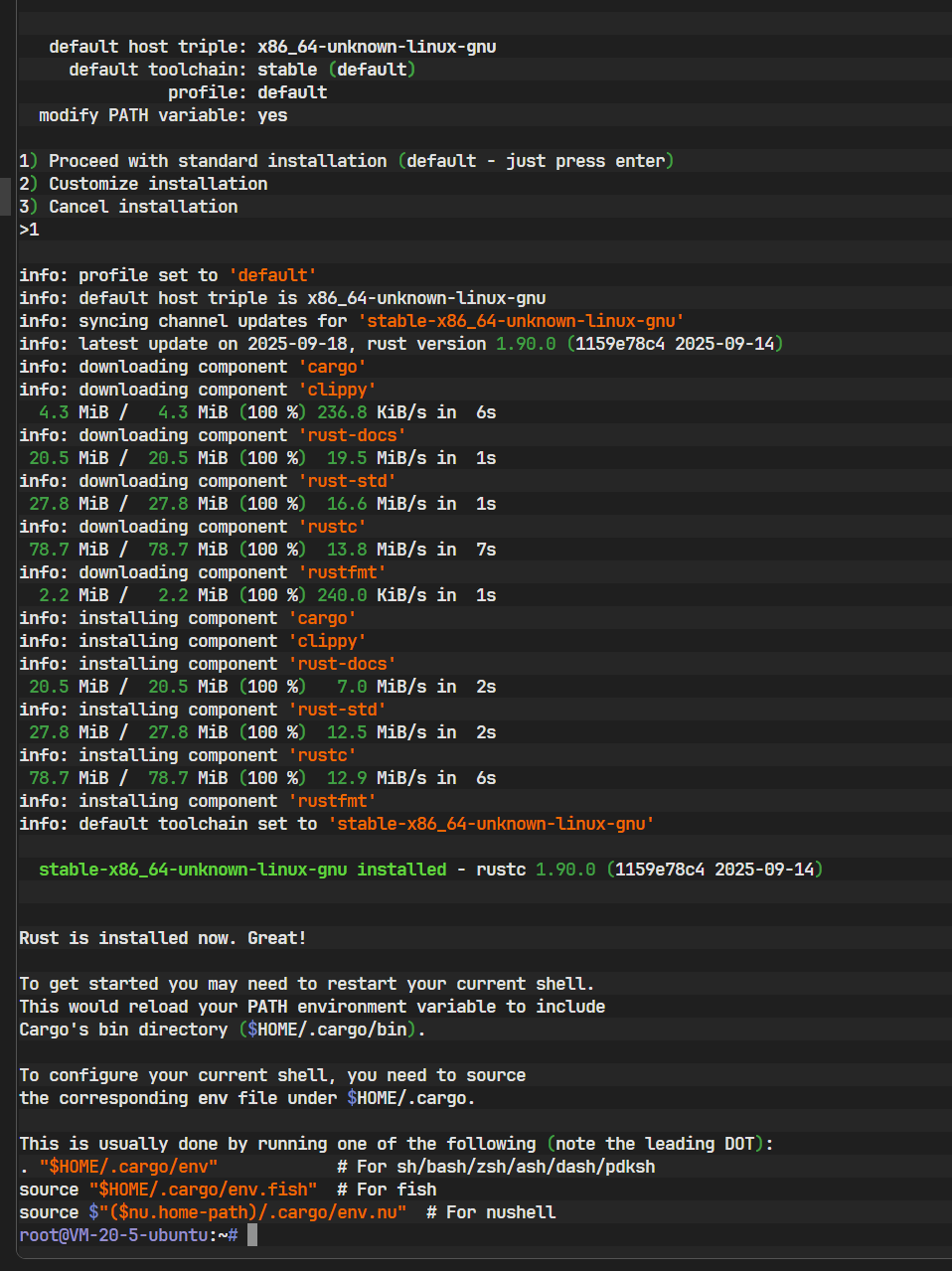Image resolution: width=952 pixels, height=1271 pixels.
Task: Click 'default host triple: x86_64-unknown-linux-gnu' at top
Action: [x=272, y=47]
